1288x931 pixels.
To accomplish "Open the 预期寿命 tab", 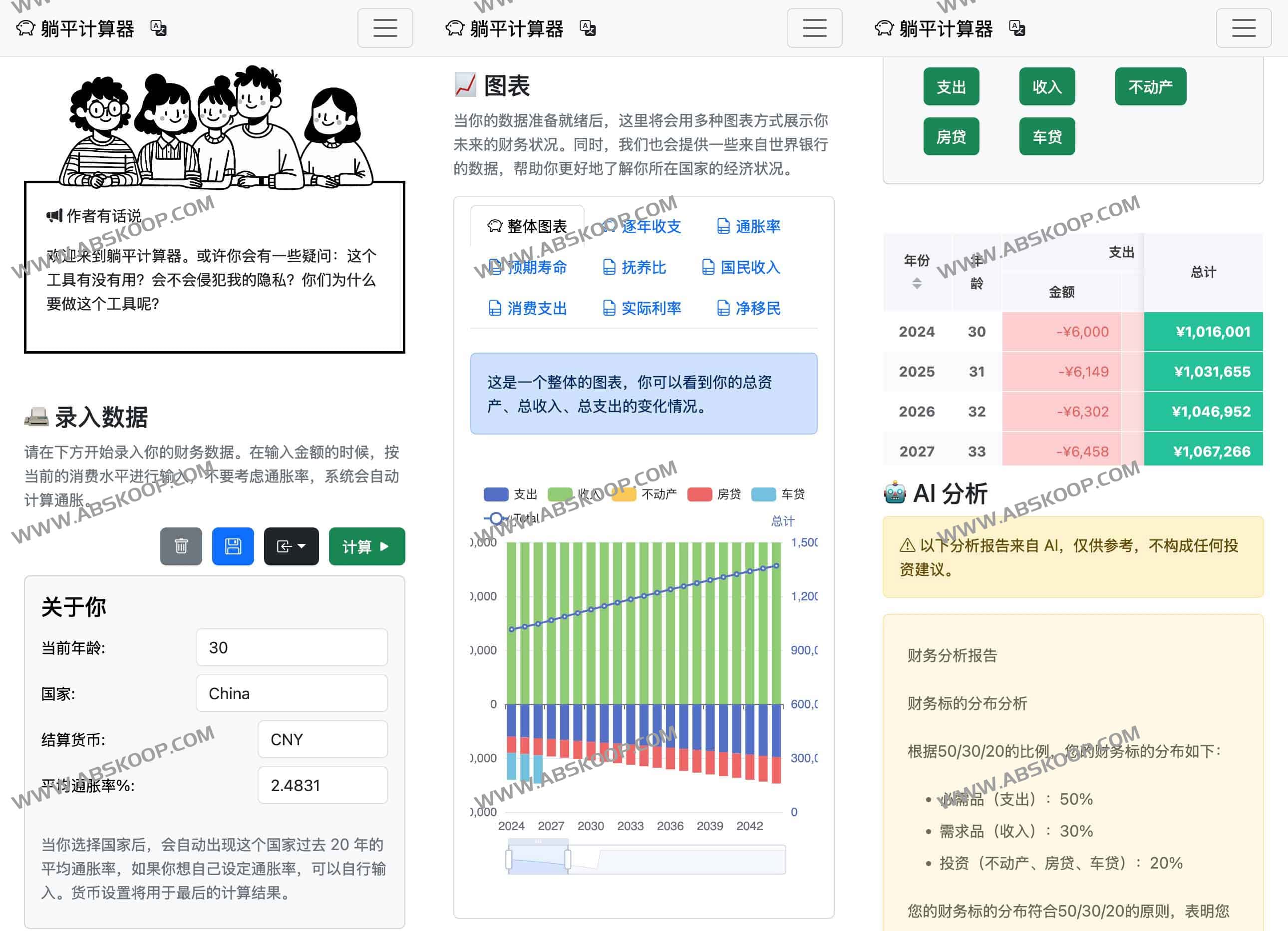I will coord(528,267).
